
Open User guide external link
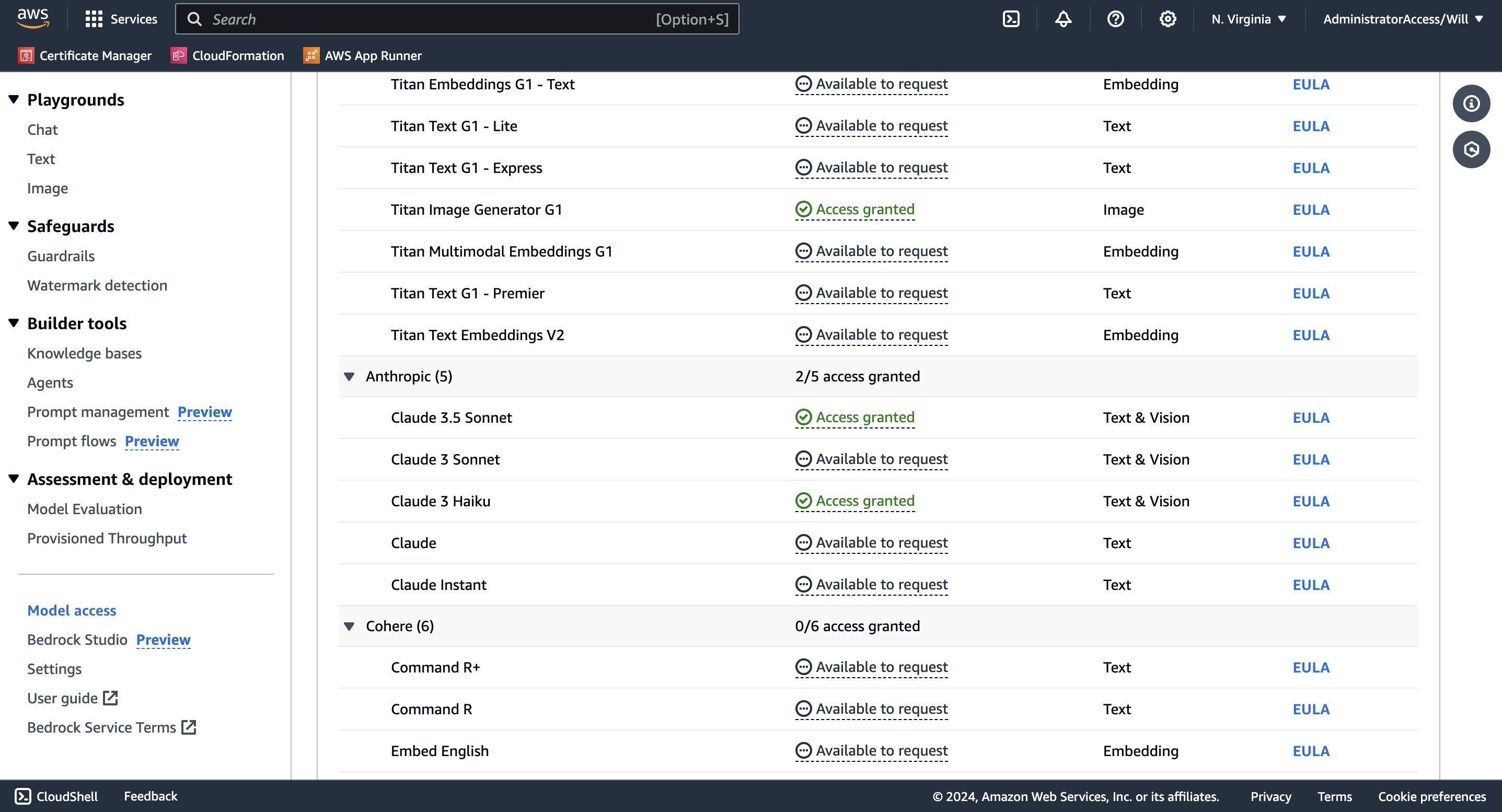(x=73, y=698)
